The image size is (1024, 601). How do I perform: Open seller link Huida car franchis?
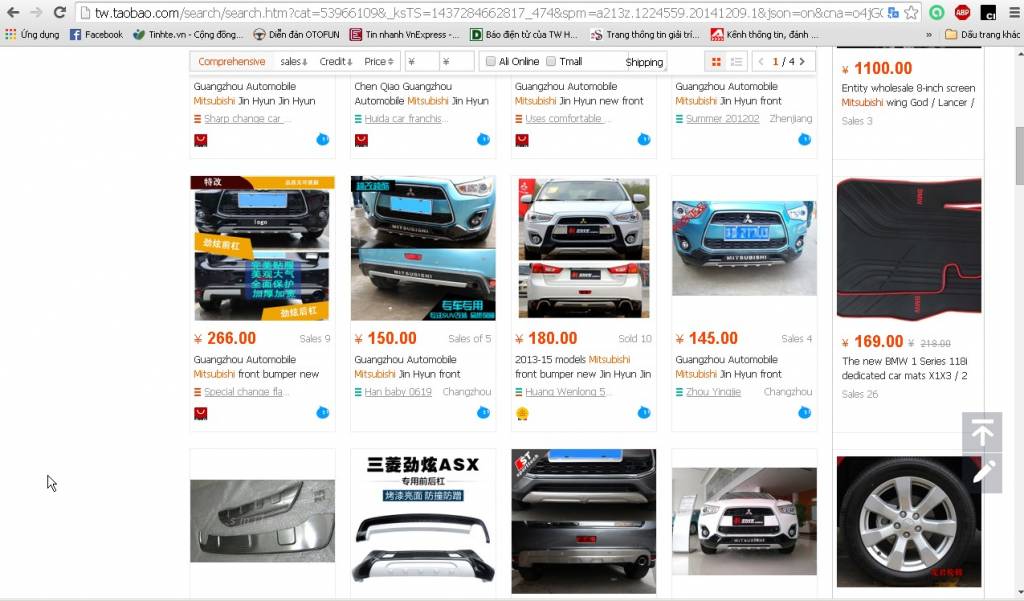(x=404, y=119)
